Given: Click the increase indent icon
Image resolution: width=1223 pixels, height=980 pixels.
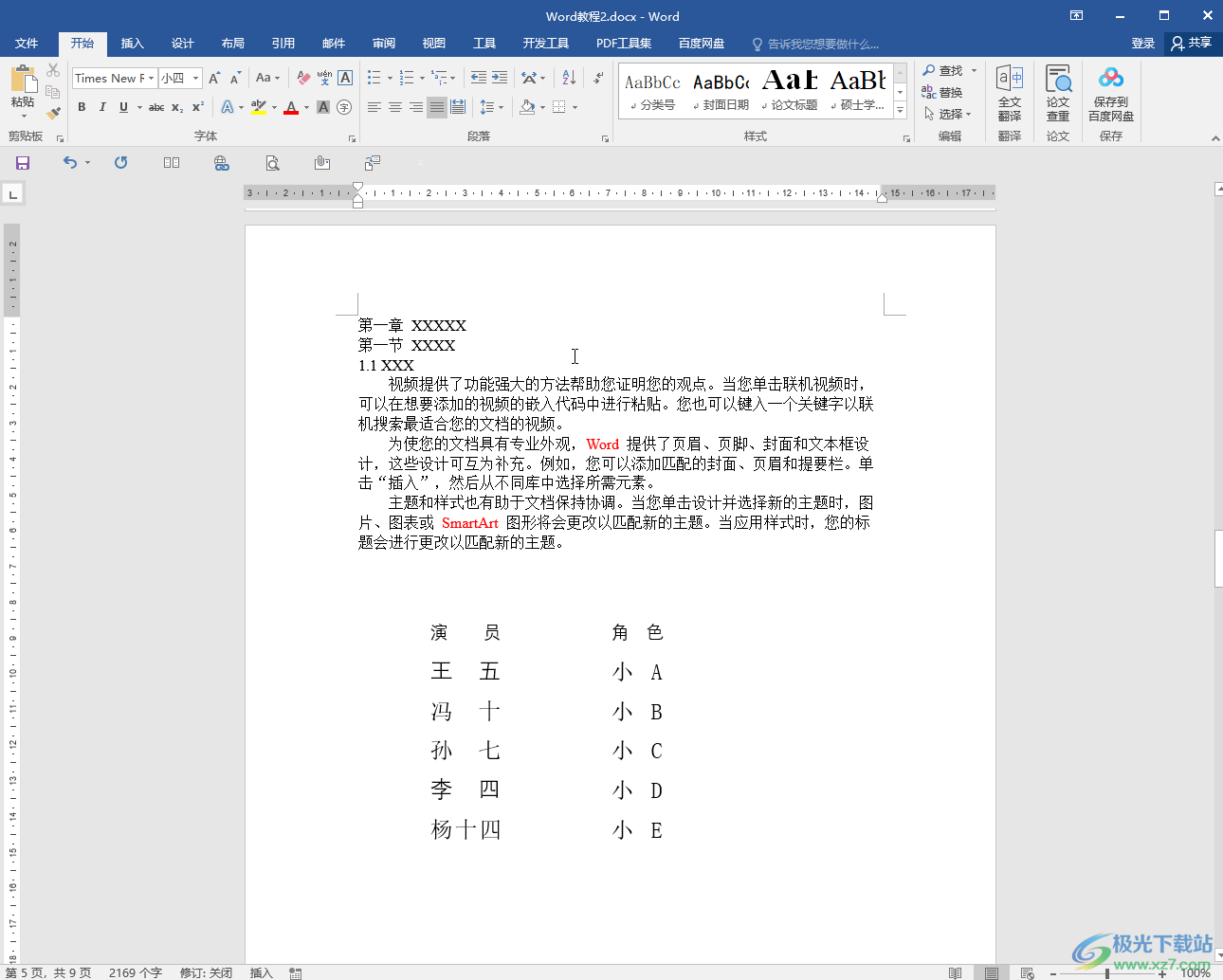Looking at the screenshot, I should coord(500,78).
